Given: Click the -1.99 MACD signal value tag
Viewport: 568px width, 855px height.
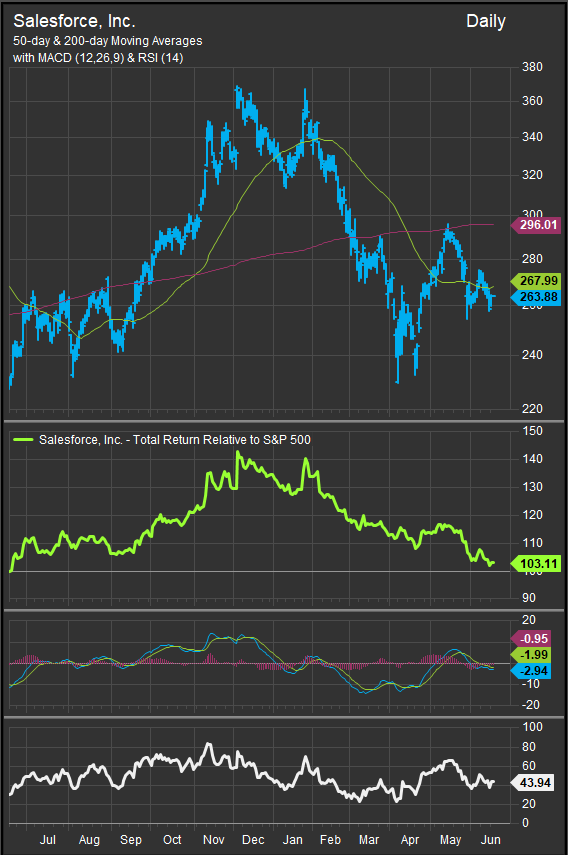Looking at the screenshot, I should [x=531, y=655].
